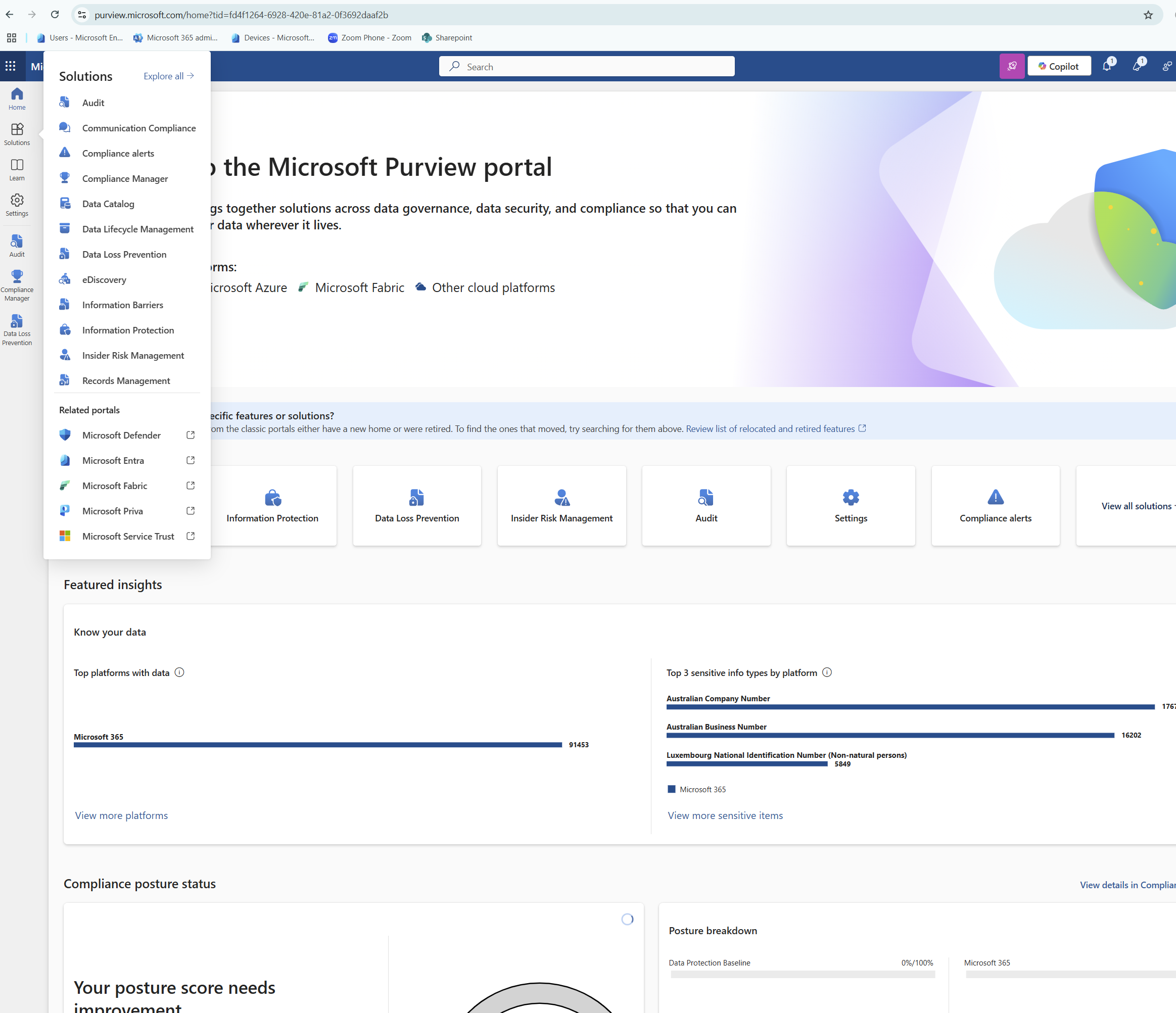
Task: Click info icon beside Top platforms with data
Action: (179, 672)
